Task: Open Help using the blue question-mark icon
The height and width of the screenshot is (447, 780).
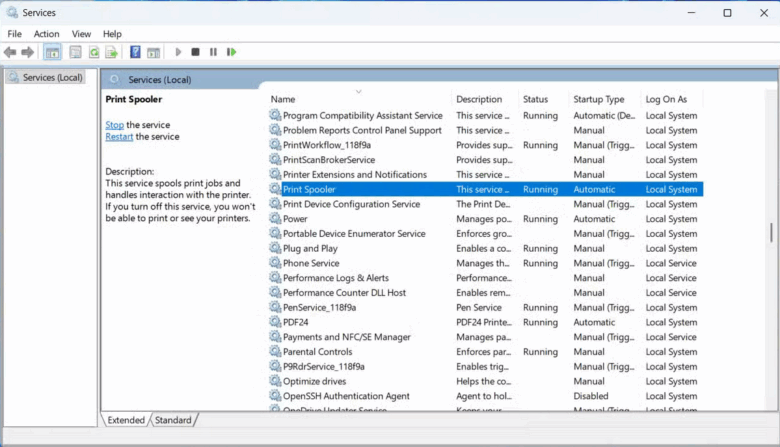Action: [x=135, y=52]
